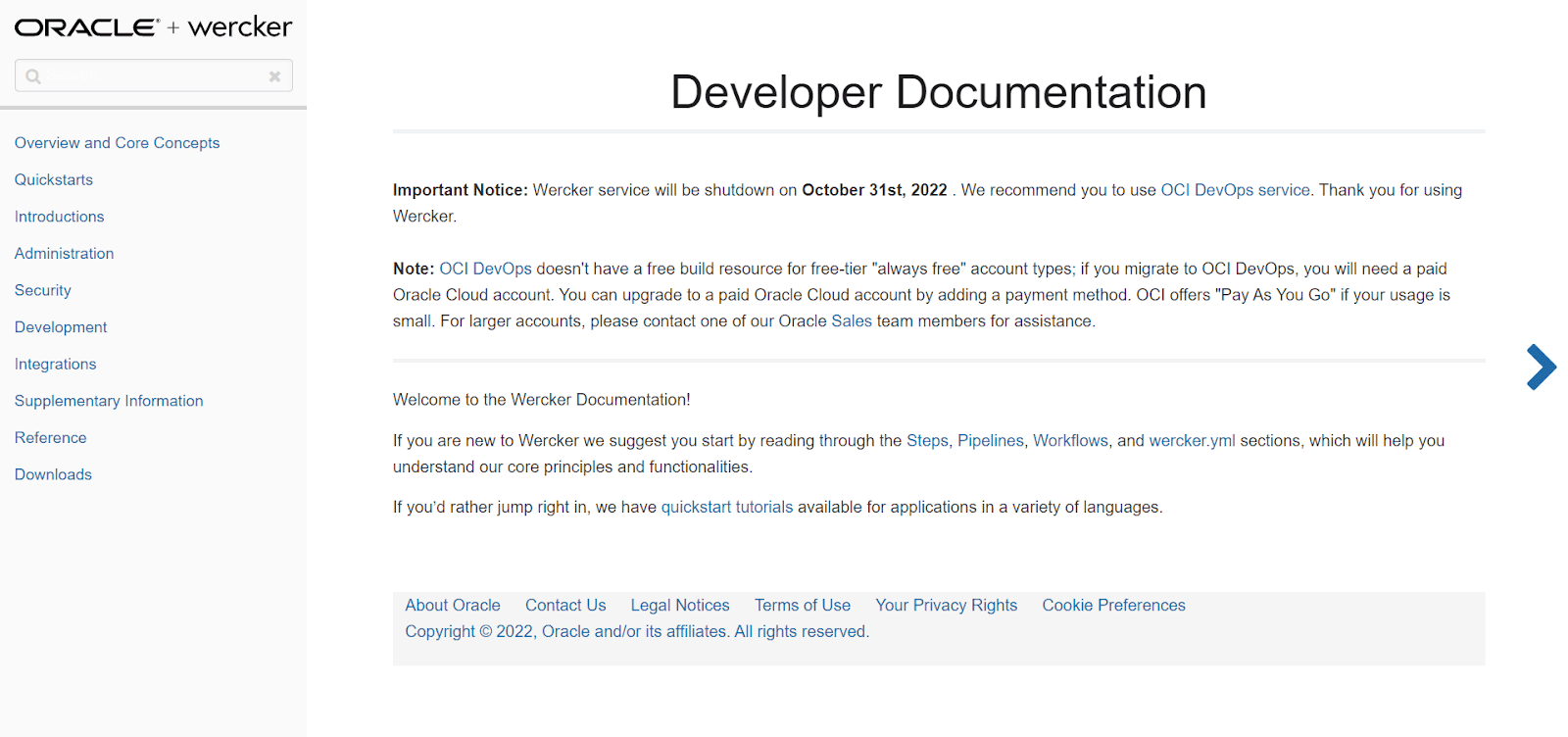
Task: Go to next page with right chevron
Action: [1541, 368]
